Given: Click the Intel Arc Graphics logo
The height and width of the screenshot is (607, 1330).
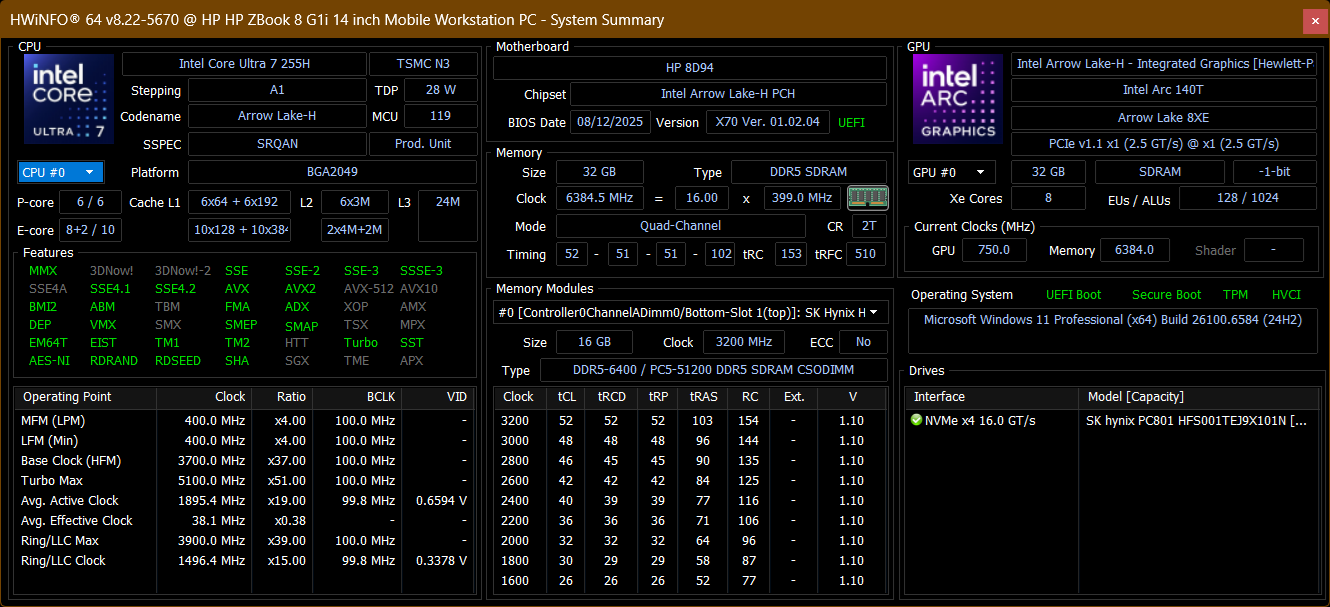Looking at the screenshot, I should point(957,99).
